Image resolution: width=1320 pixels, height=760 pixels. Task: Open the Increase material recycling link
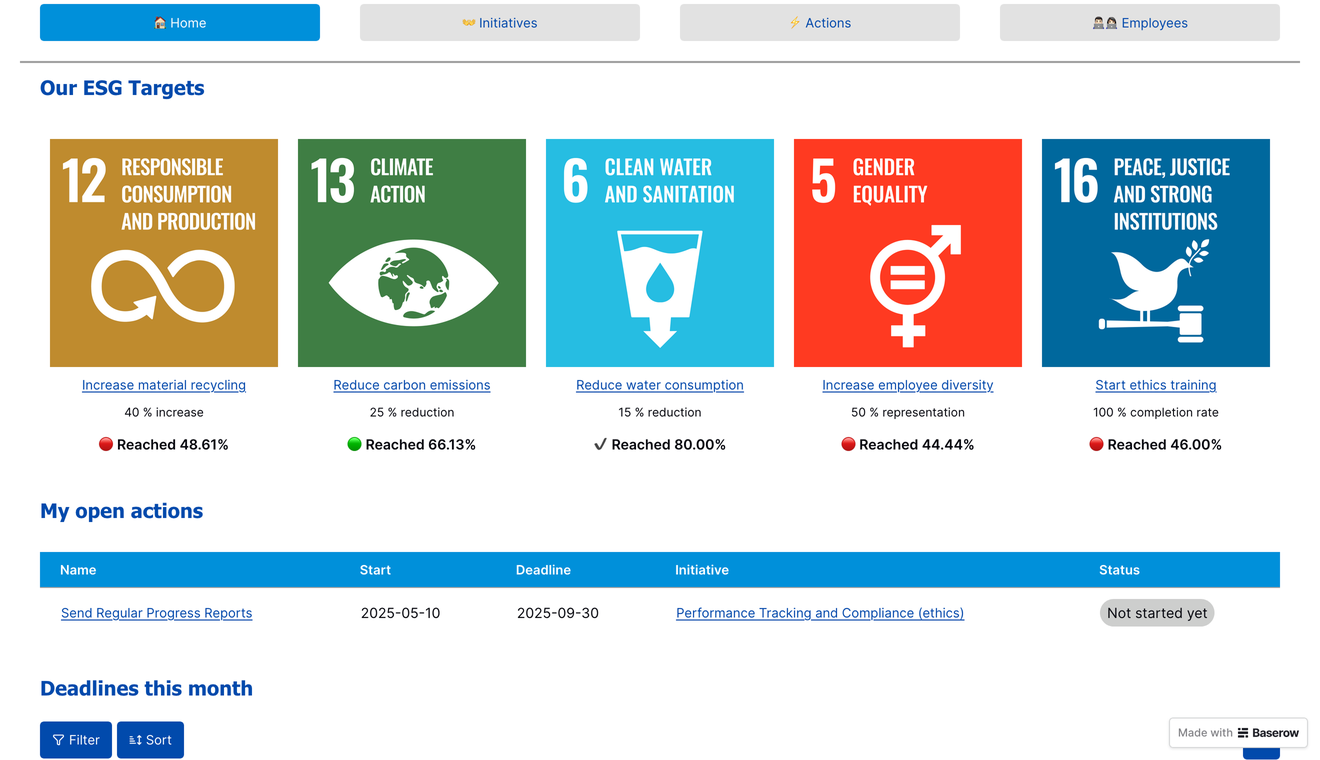(x=164, y=385)
